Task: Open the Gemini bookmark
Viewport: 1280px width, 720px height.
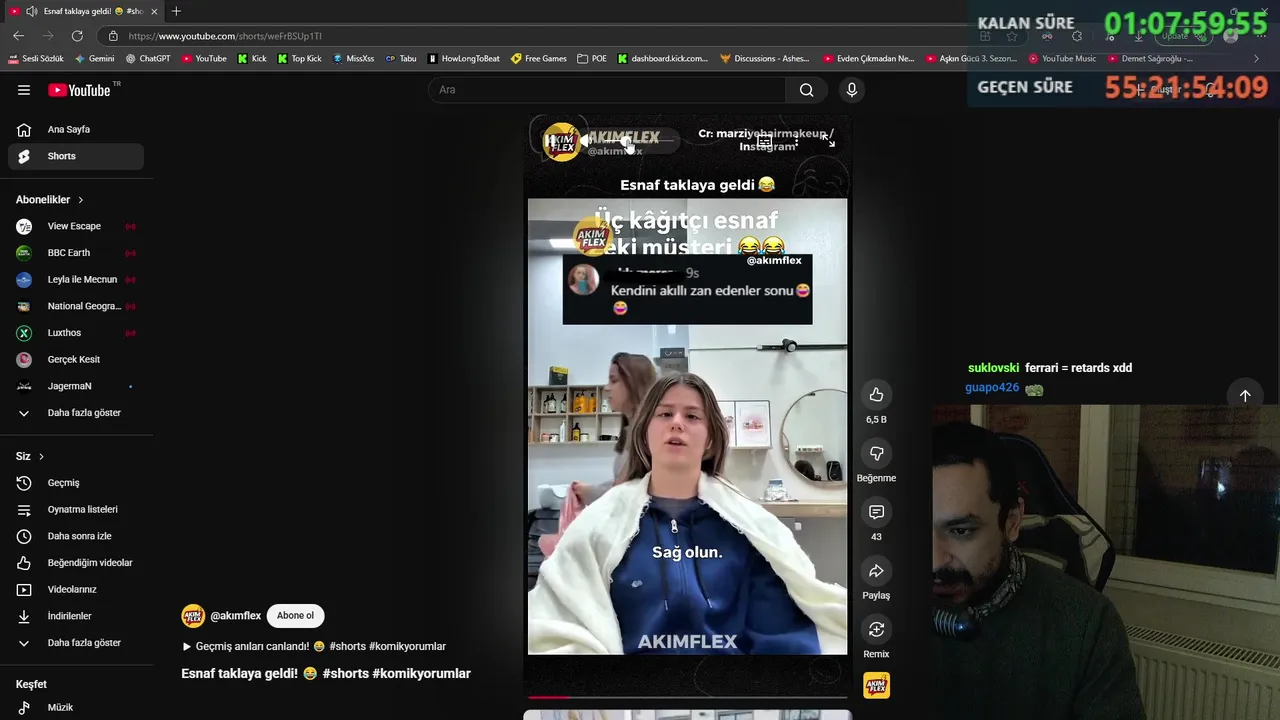Action: (95, 59)
